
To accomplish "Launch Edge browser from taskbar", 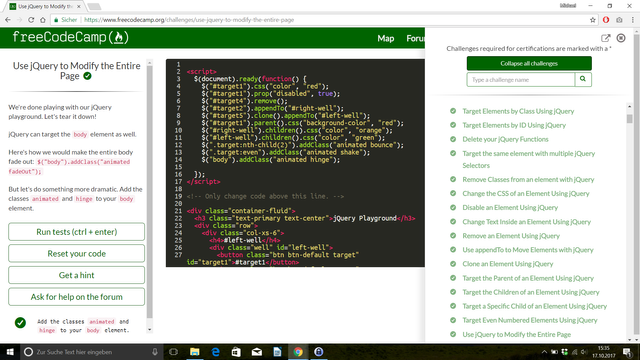I will pyautogui.click(x=216, y=352).
